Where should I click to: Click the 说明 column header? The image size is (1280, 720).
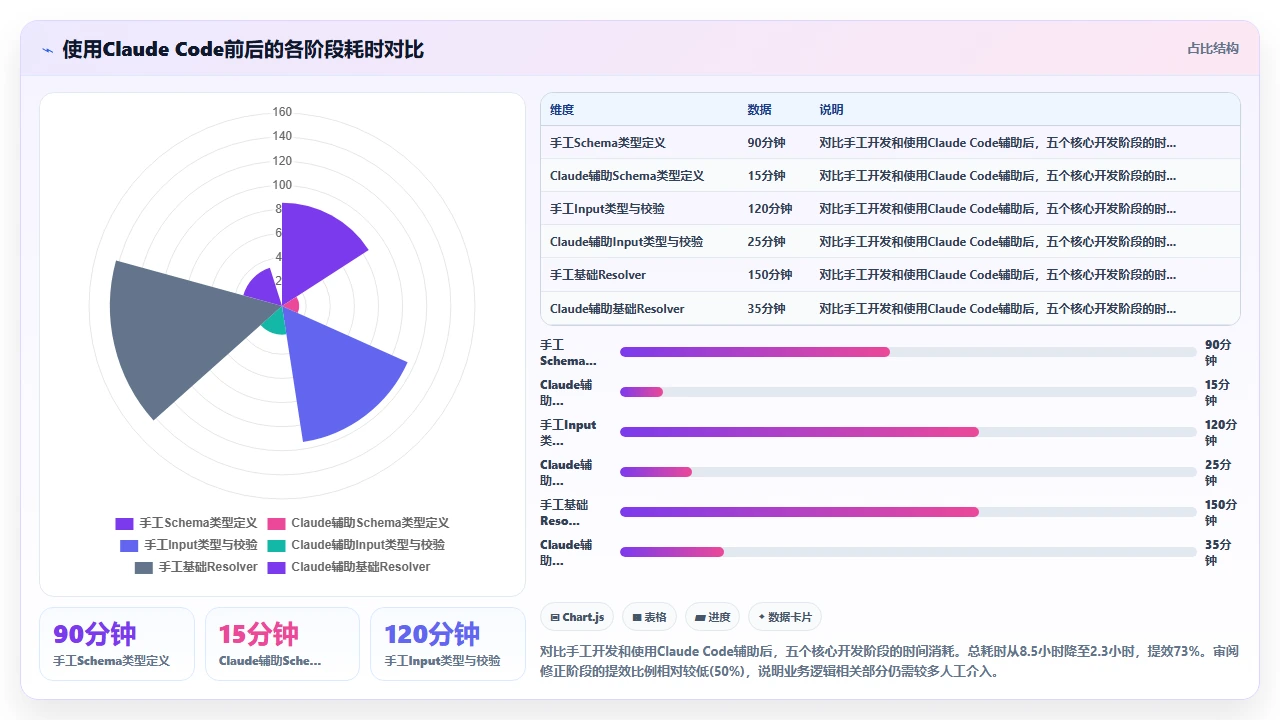pos(832,110)
